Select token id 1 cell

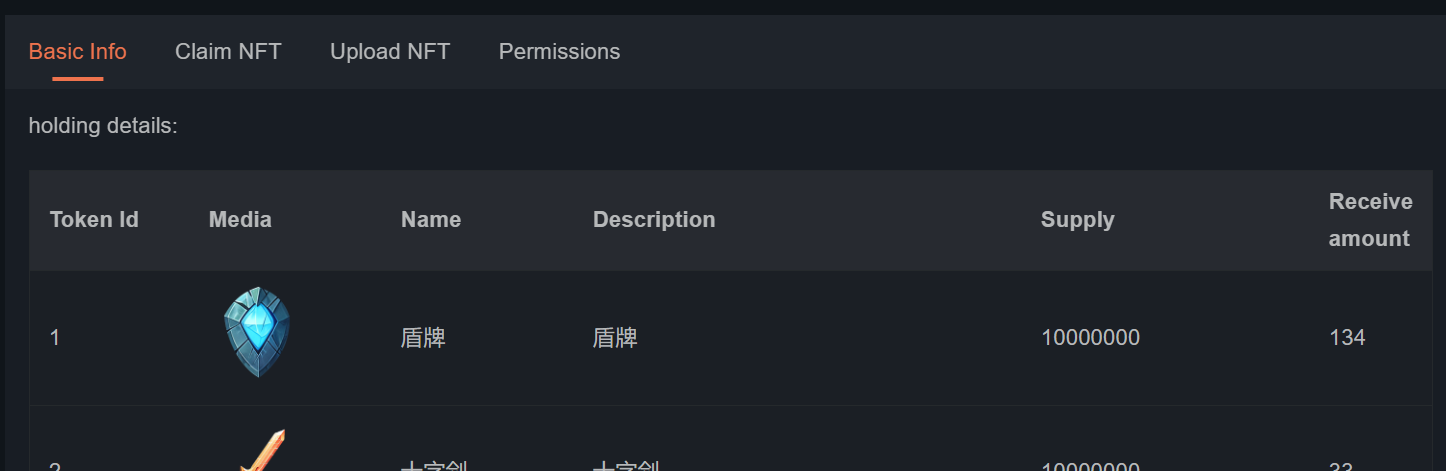[x=55, y=338]
